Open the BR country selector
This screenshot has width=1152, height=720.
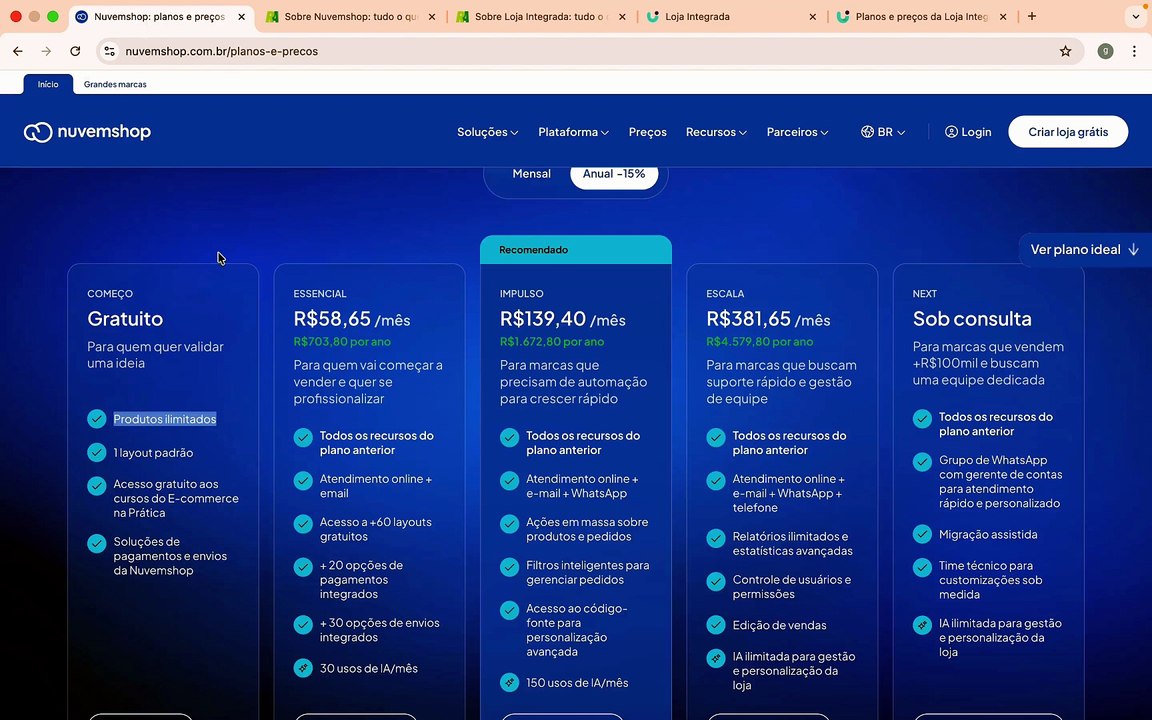(x=883, y=132)
